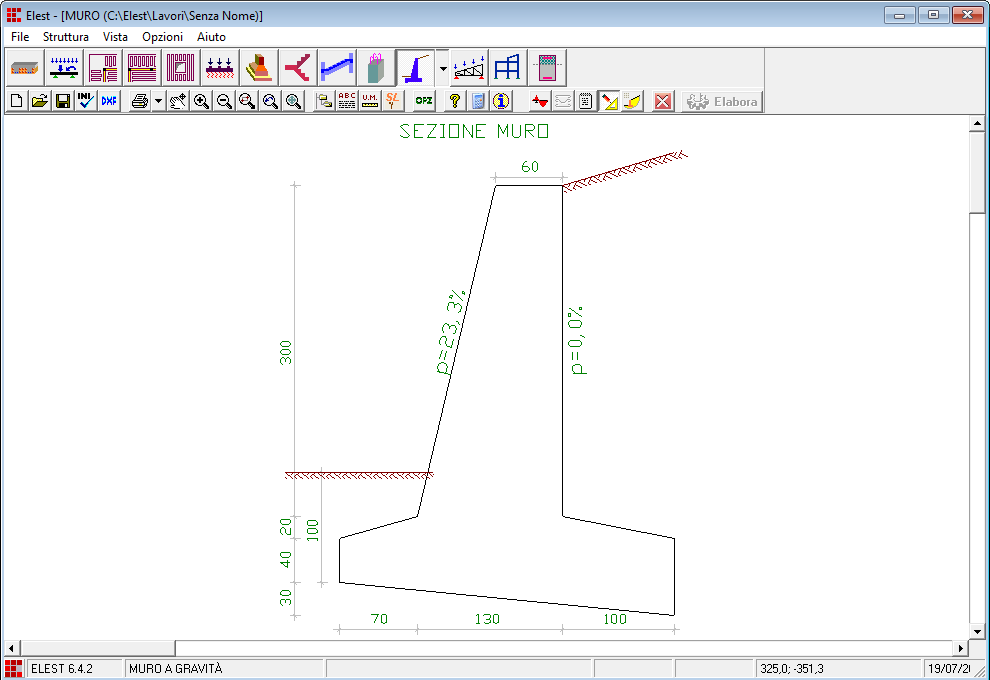Toggle the drawing view triangle-pencil button

point(609,101)
